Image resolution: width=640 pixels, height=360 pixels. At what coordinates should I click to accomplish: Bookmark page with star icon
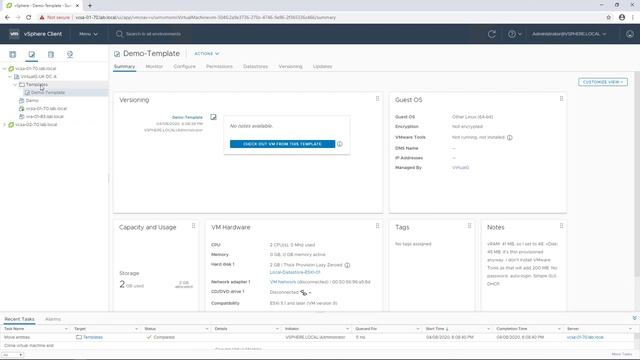coord(609,18)
